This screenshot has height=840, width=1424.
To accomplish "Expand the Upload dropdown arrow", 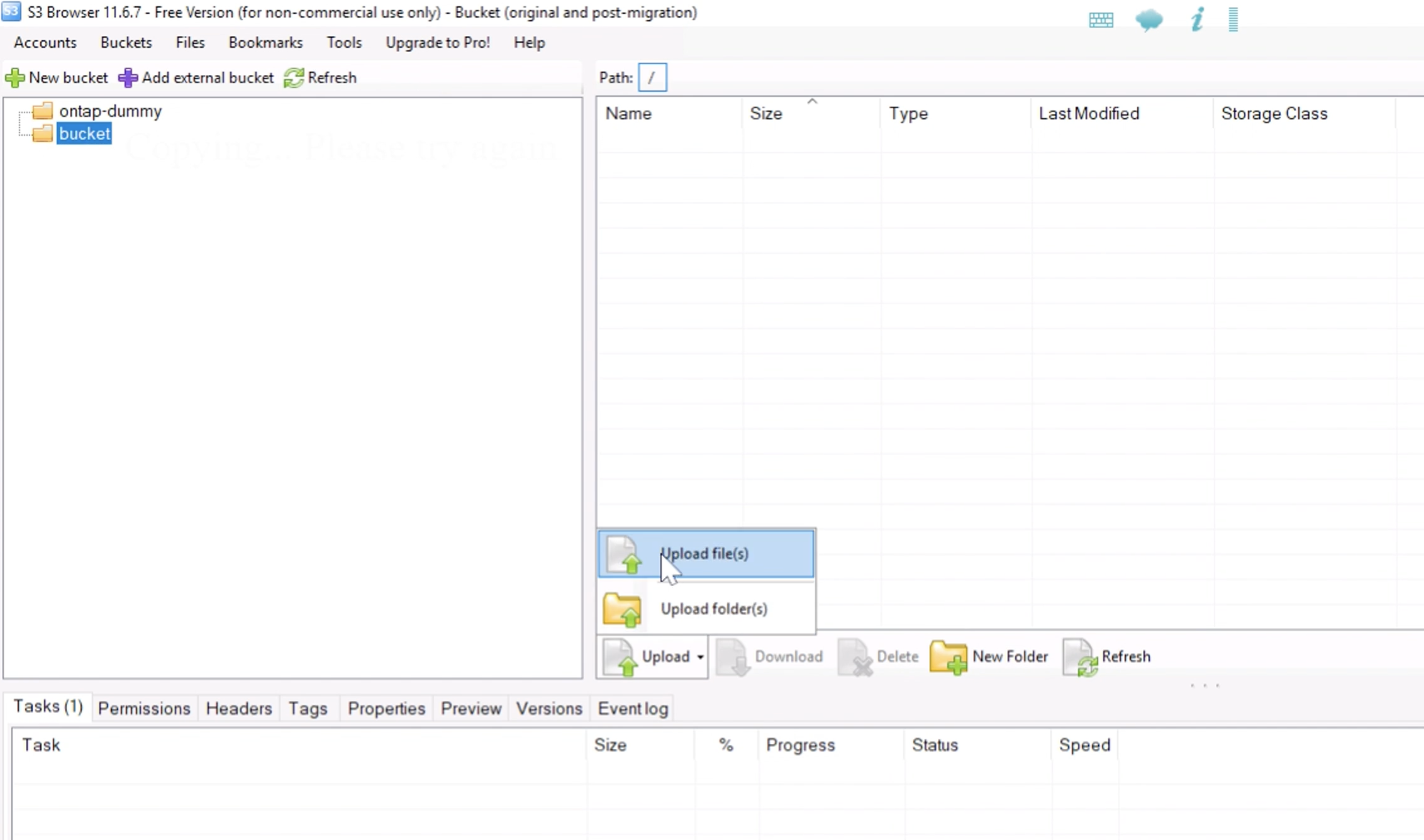I will tap(700, 656).
